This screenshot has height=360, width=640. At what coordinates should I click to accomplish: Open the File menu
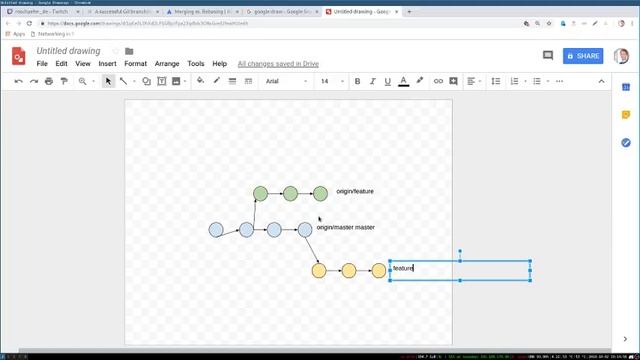coord(42,64)
